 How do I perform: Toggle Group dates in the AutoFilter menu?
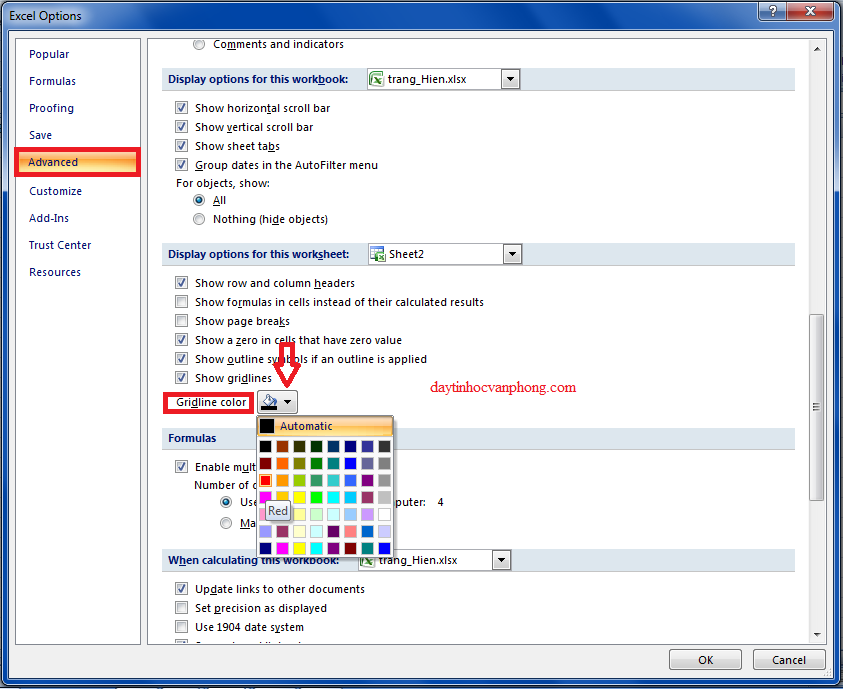(x=182, y=165)
